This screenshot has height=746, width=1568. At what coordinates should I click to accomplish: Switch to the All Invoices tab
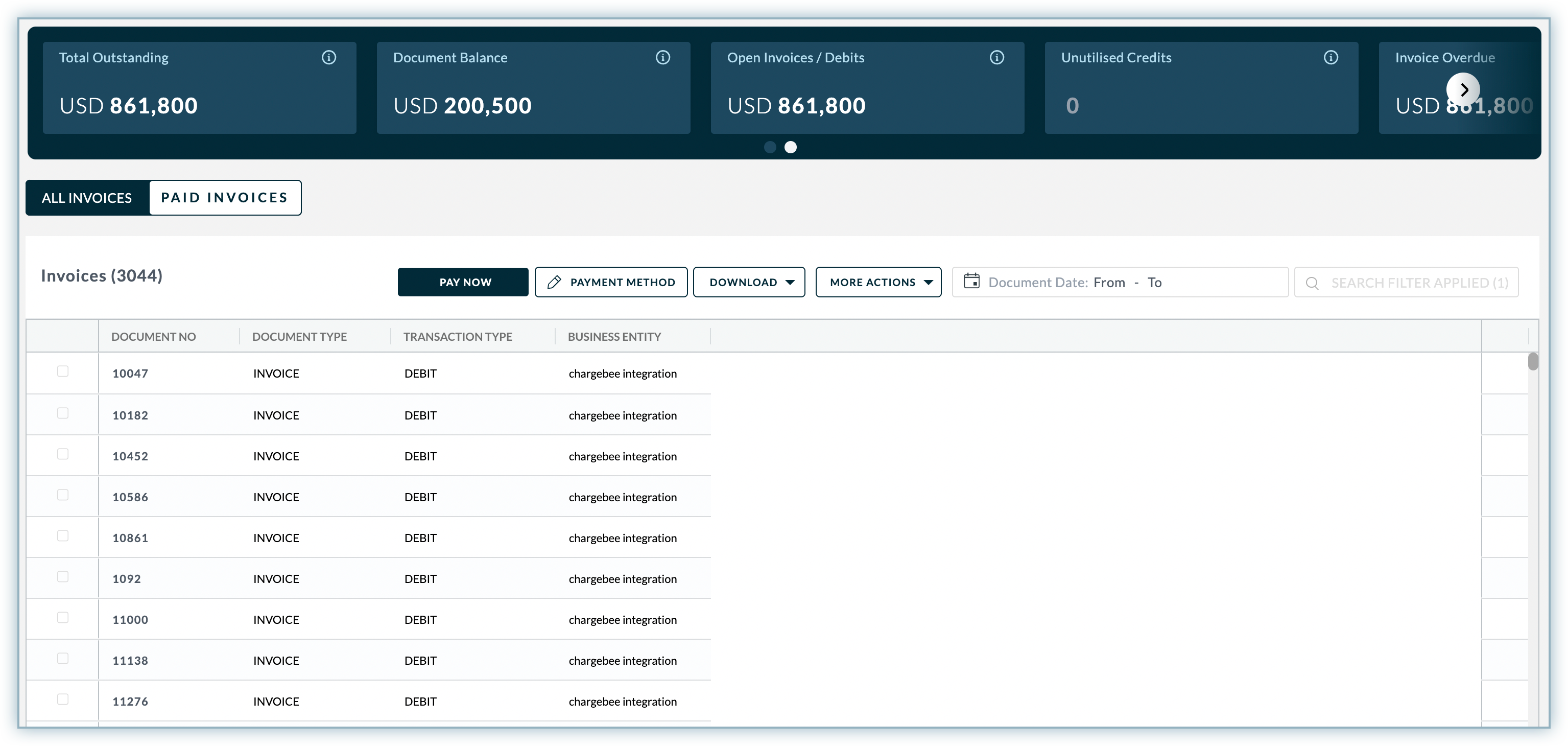87,198
